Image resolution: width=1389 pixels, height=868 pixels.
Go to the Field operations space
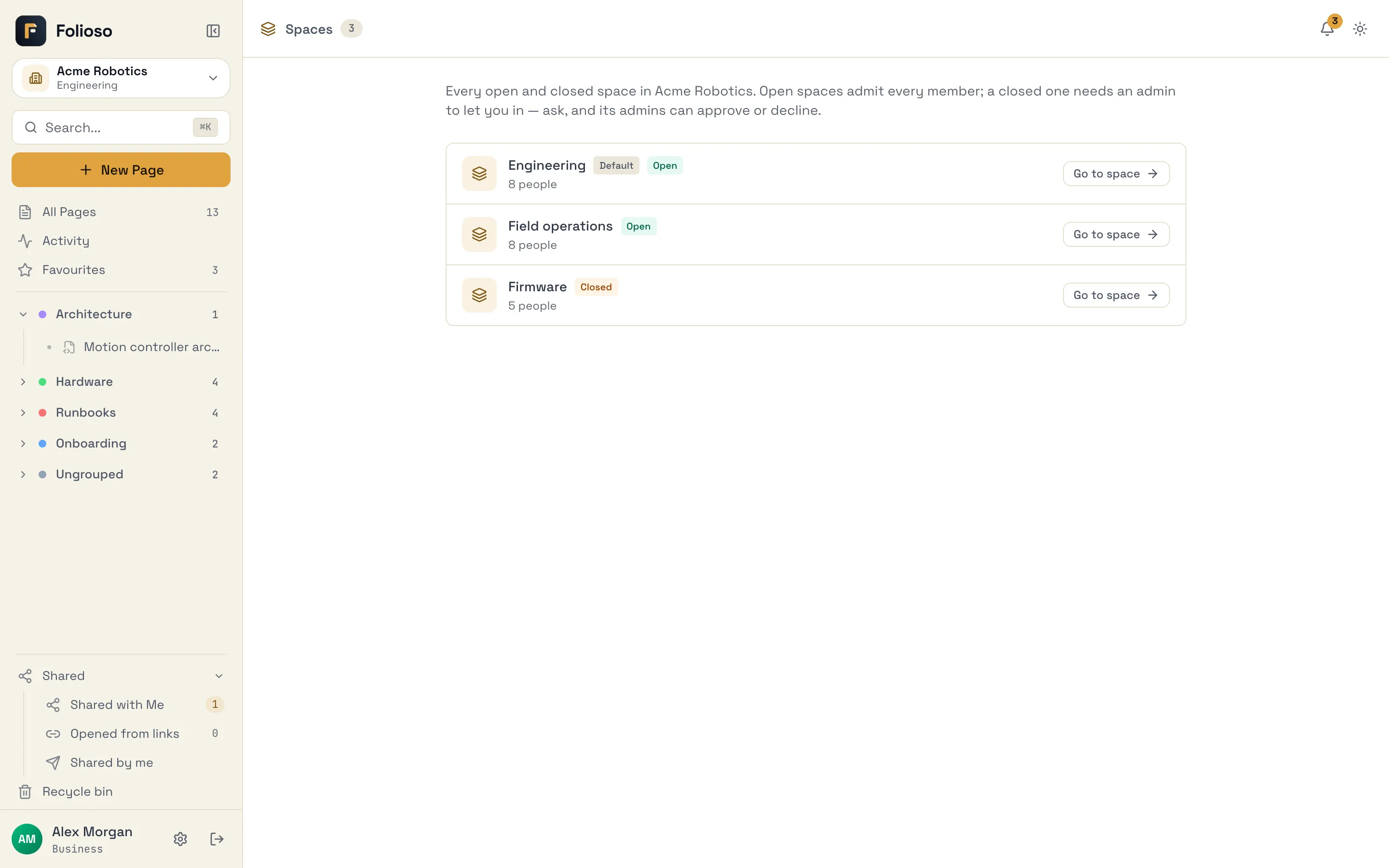pyautogui.click(x=1116, y=234)
